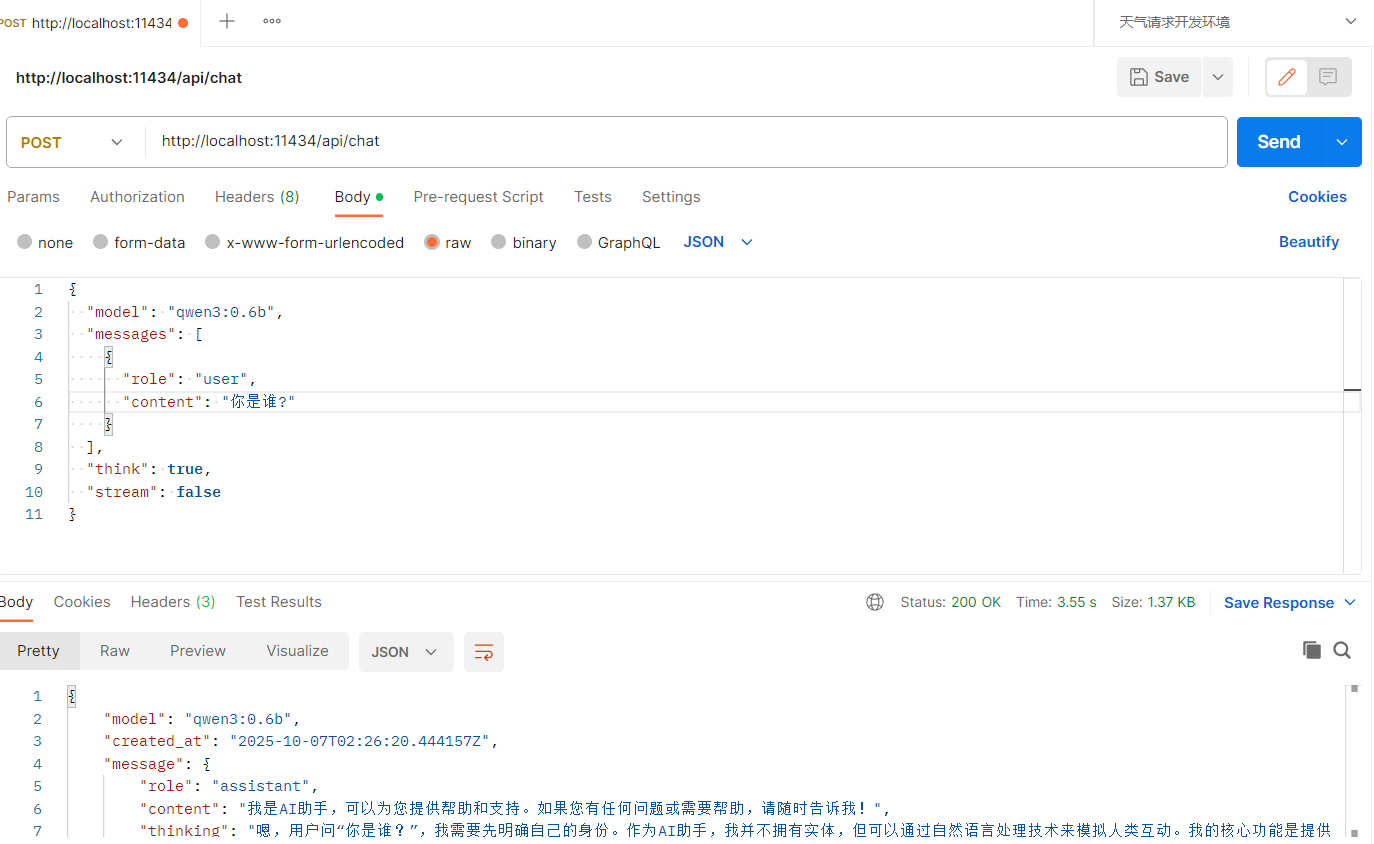Open the Pre-request Script tab
1374x844 pixels.
[x=478, y=197]
